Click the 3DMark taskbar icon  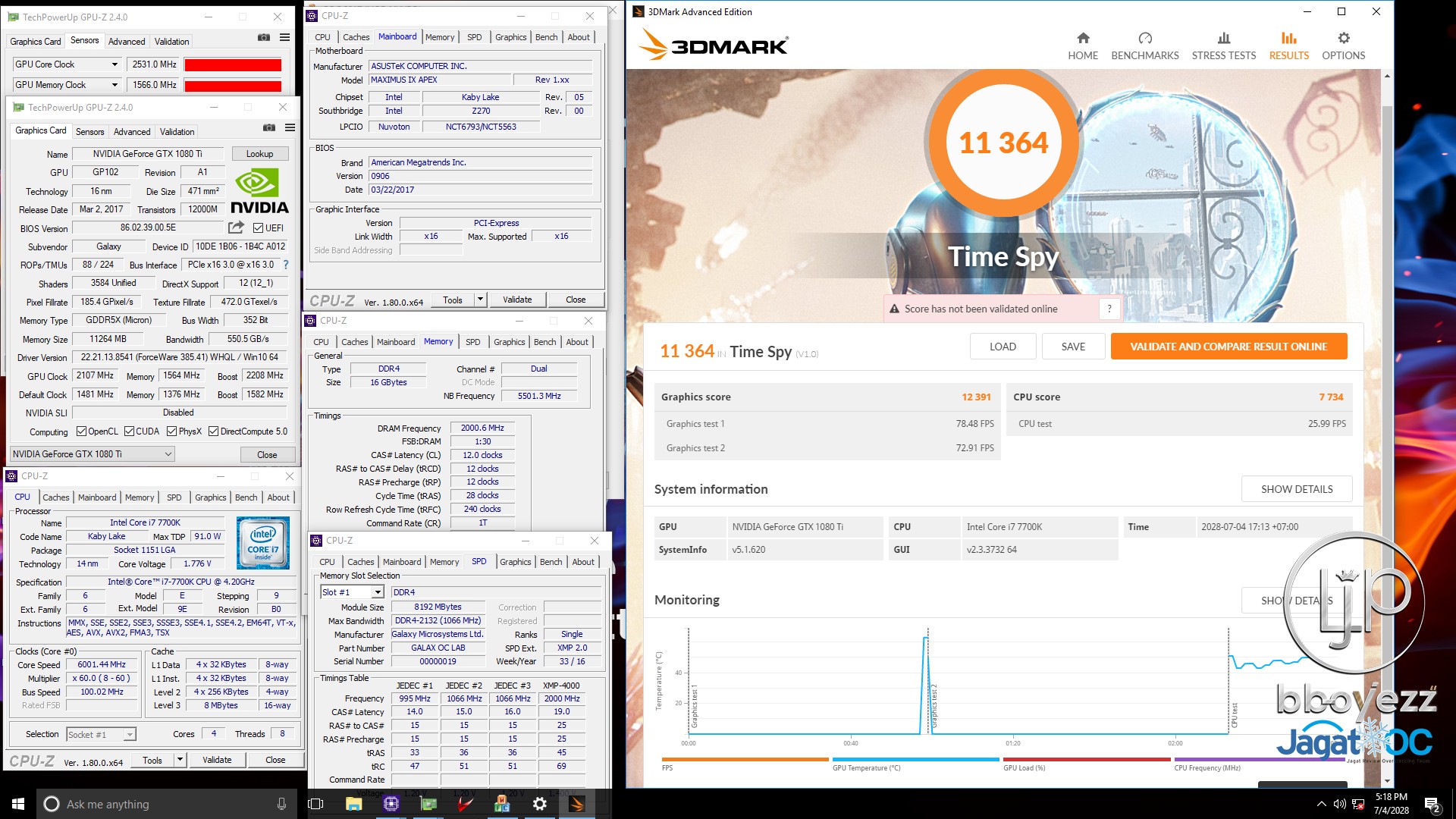point(576,804)
